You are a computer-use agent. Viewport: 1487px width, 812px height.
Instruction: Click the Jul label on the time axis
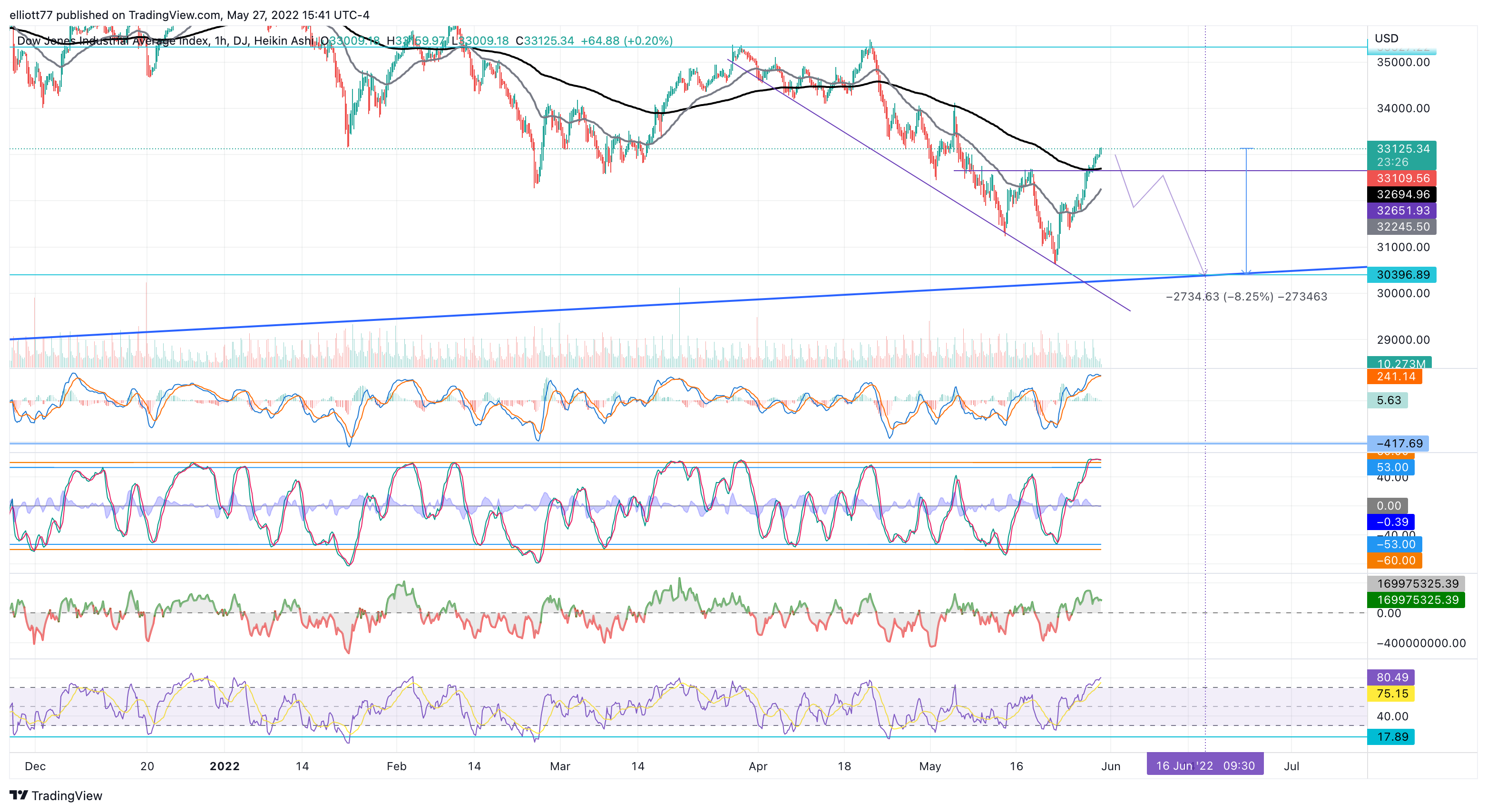pyautogui.click(x=1291, y=766)
